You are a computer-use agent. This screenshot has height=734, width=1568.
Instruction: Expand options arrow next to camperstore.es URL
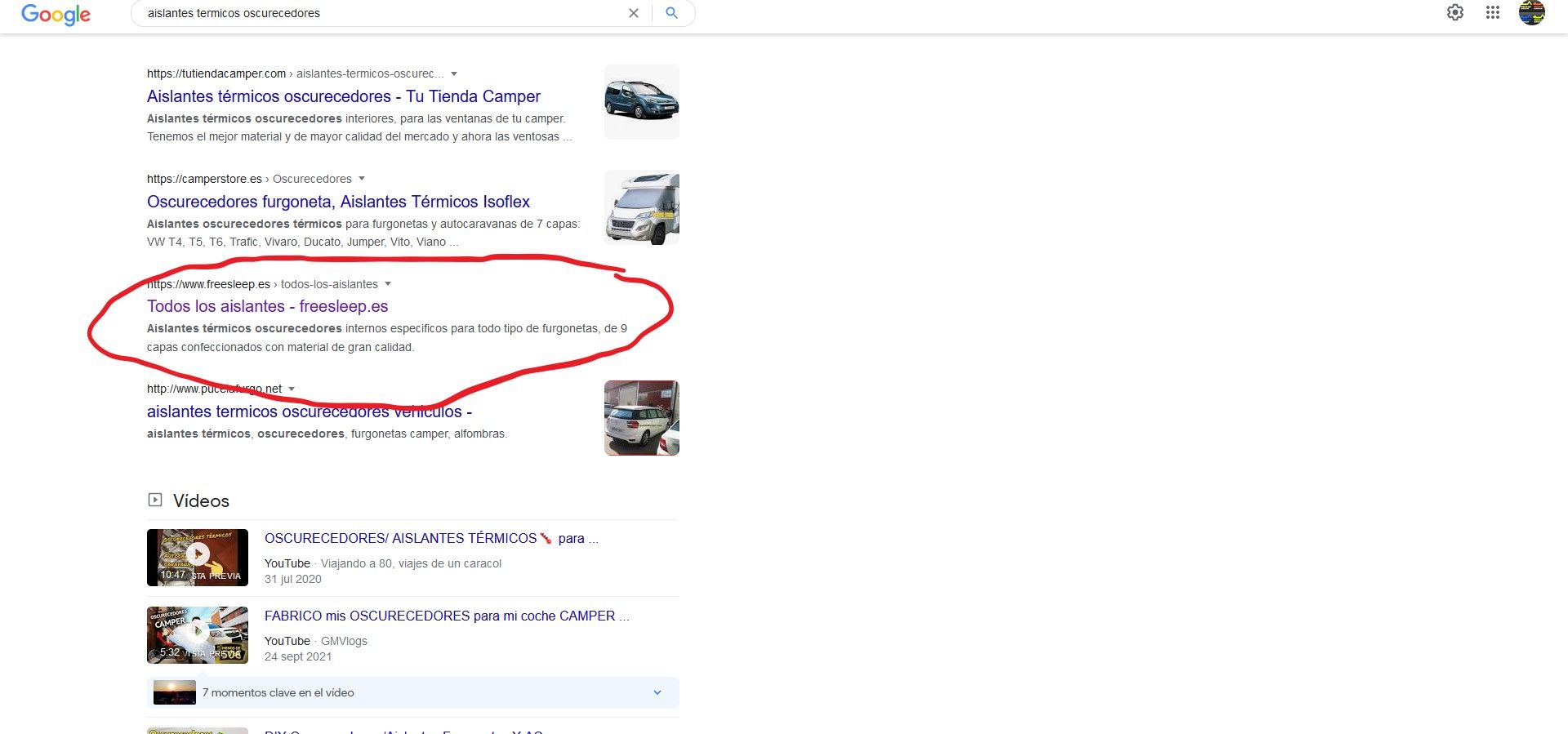(362, 179)
